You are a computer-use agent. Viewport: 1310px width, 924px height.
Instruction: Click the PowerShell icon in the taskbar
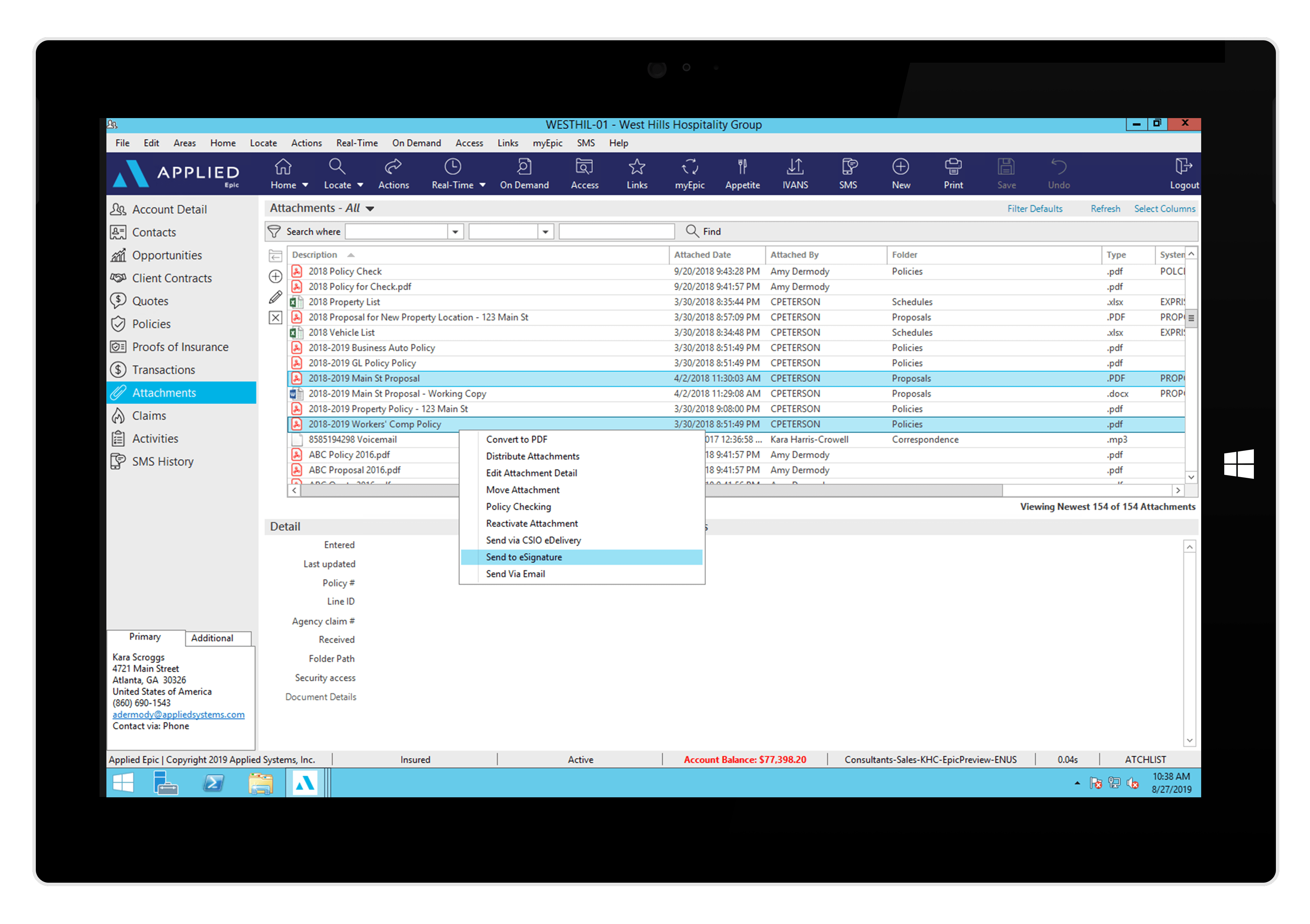pyautogui.click(x=214, y=783)
